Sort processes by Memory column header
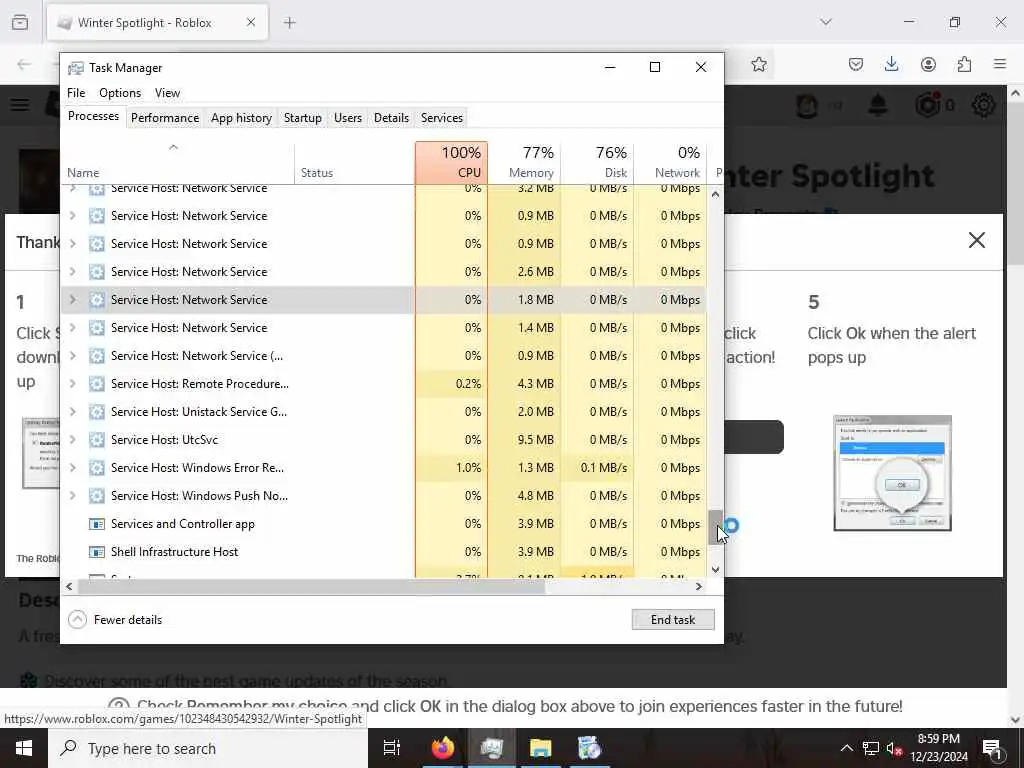 (524, 162)
